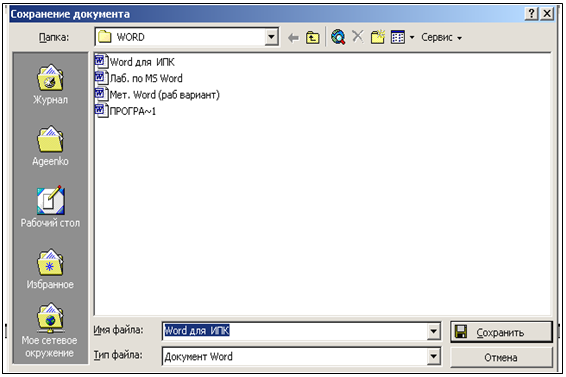Open Мое сетевое окружение
This screenshot has width=566, height=377.
49,331
